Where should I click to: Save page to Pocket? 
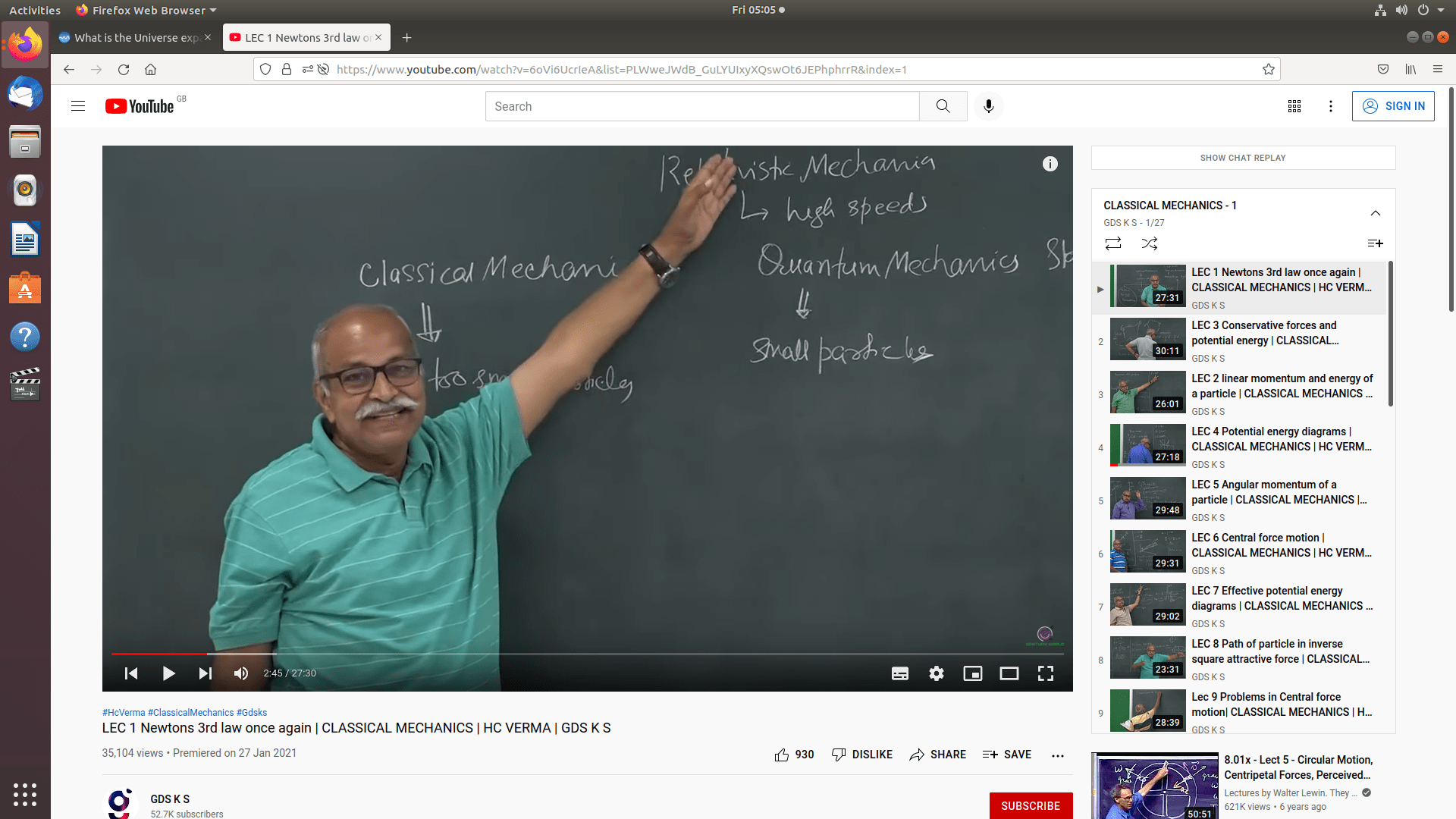(x=1383, y=70)
